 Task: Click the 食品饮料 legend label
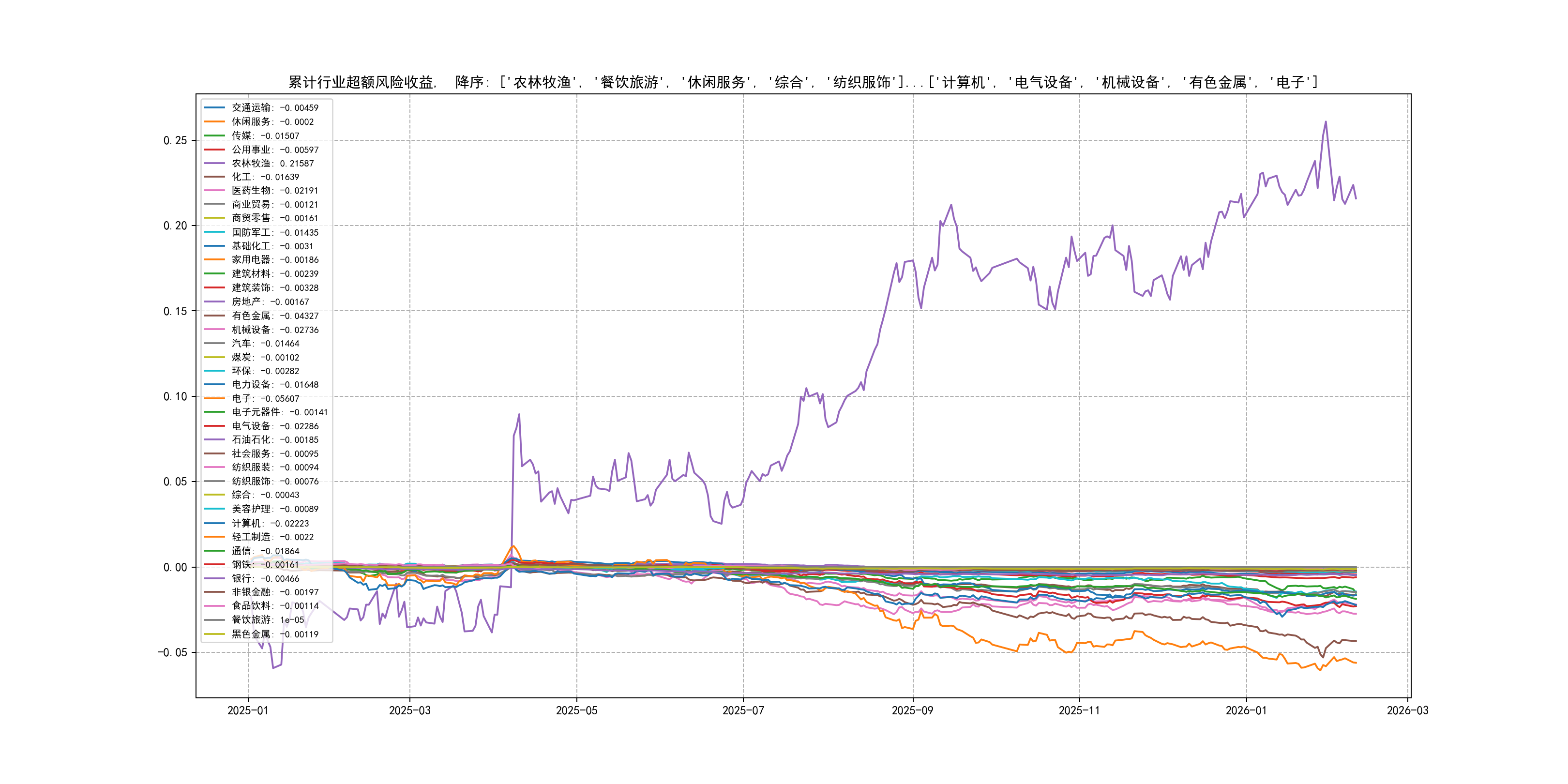pos(274,606)
